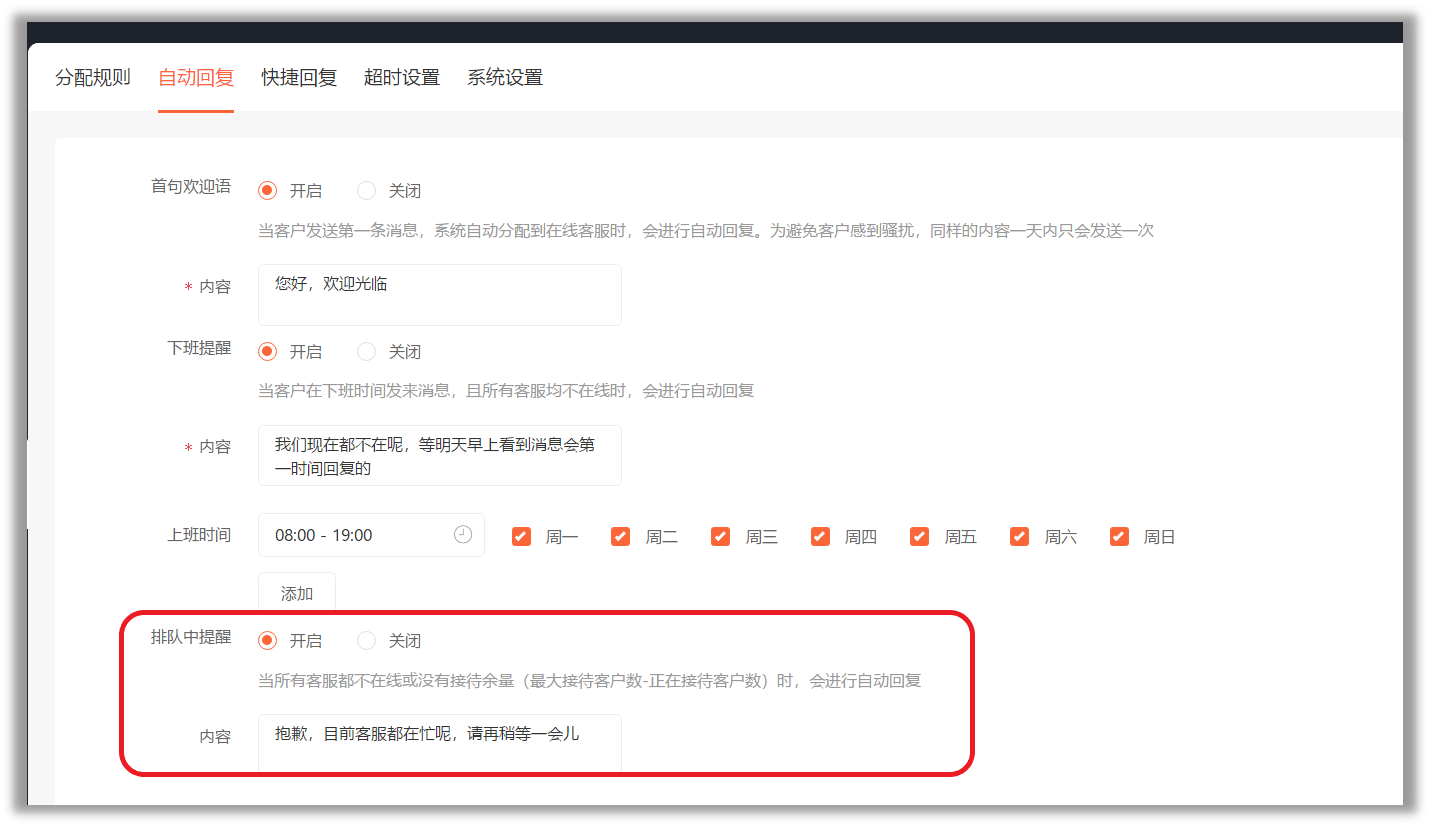Viewport: 1431px width, 827px height.
Task: Select 开启 for 下班提醒
Action: 268,352
